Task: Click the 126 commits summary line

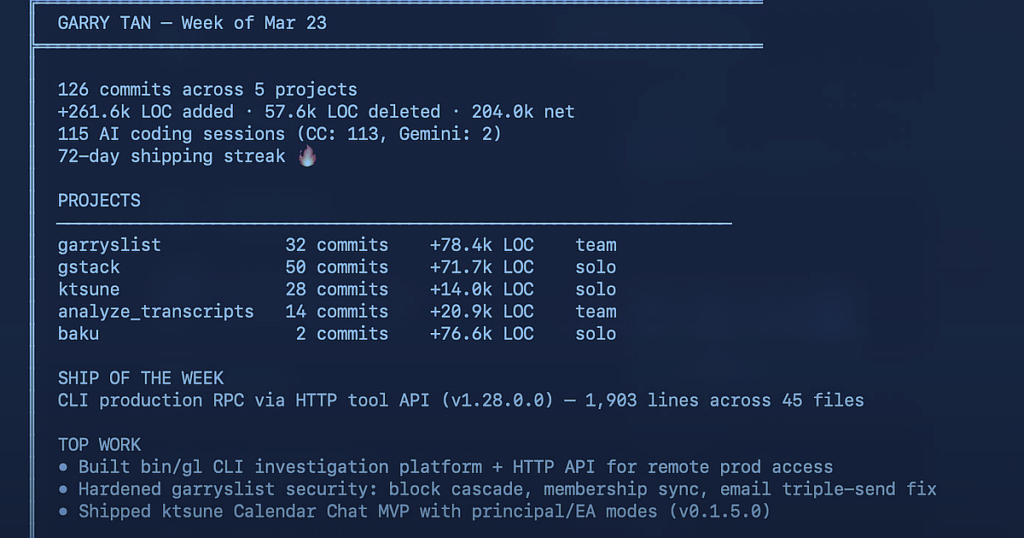Action: tap(208, 89)
